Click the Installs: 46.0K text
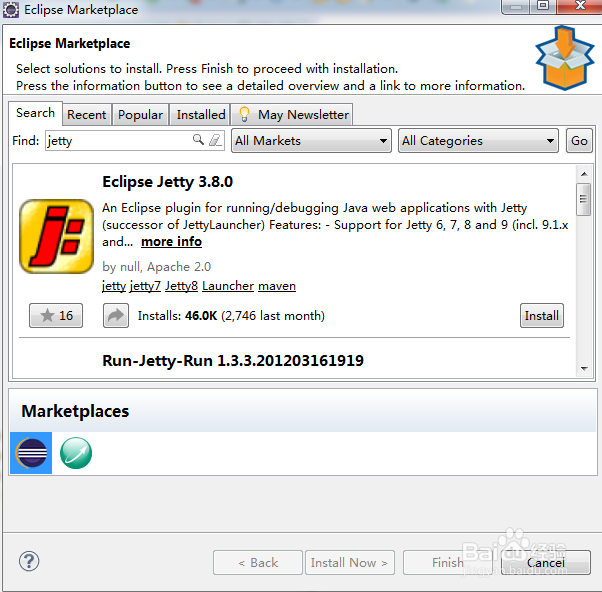The width and height of the screenshot is (602, 592). pos(177,316)
